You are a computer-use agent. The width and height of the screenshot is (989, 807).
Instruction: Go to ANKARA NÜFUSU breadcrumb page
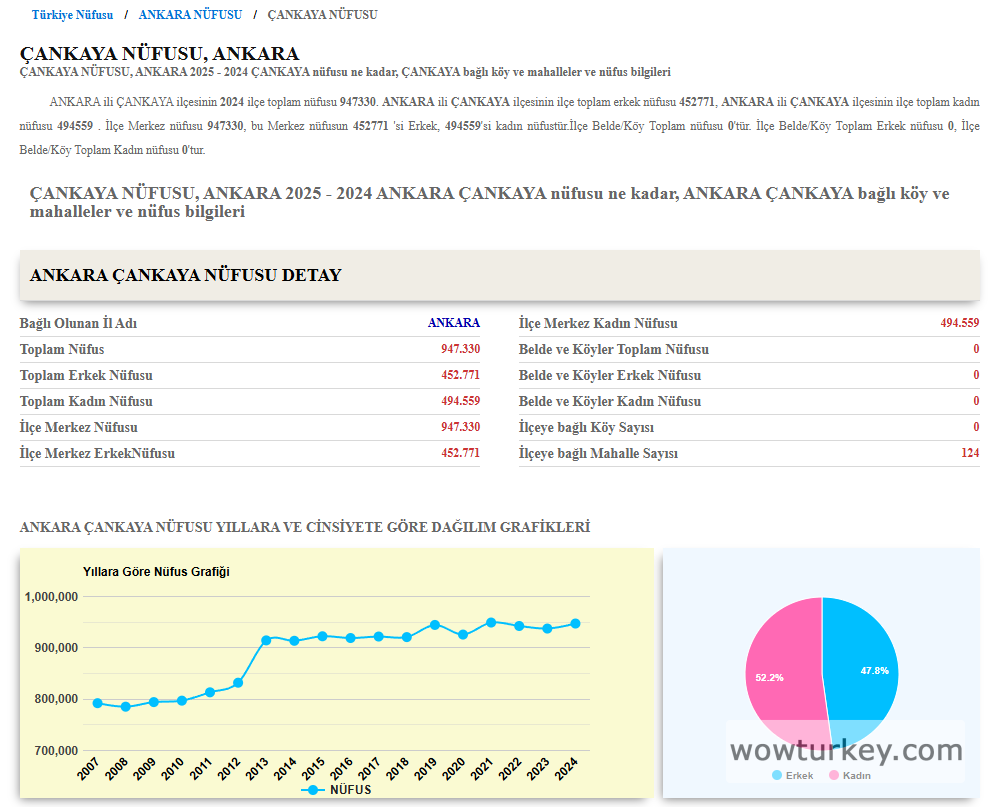coord(190,15)
